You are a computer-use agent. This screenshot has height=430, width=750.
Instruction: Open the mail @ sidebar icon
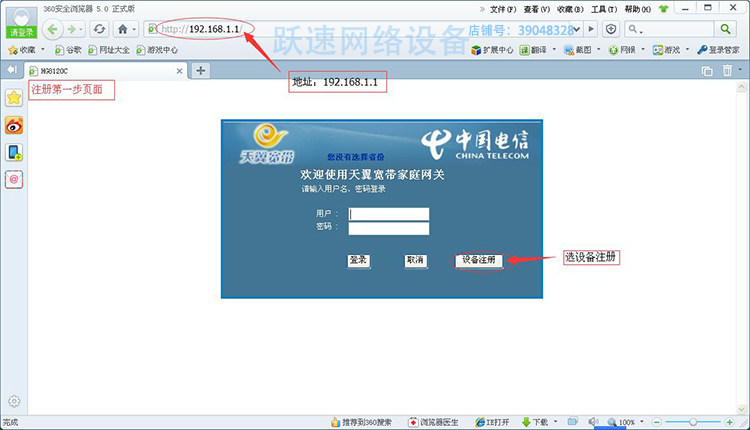(x=14, y=180)
